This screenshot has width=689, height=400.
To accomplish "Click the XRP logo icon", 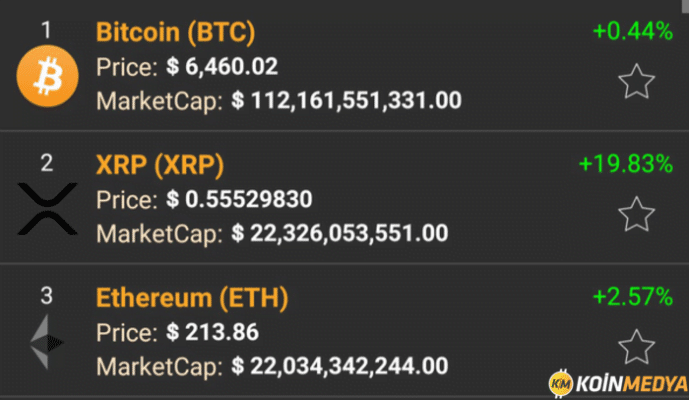I will 47,208.
